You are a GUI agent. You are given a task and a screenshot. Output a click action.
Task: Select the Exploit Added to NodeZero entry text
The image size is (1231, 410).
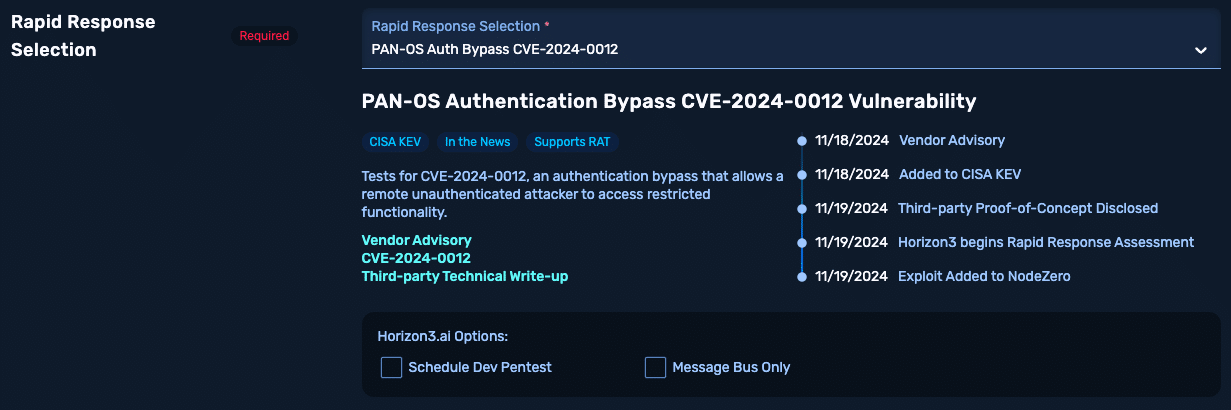tap(984, 276)
